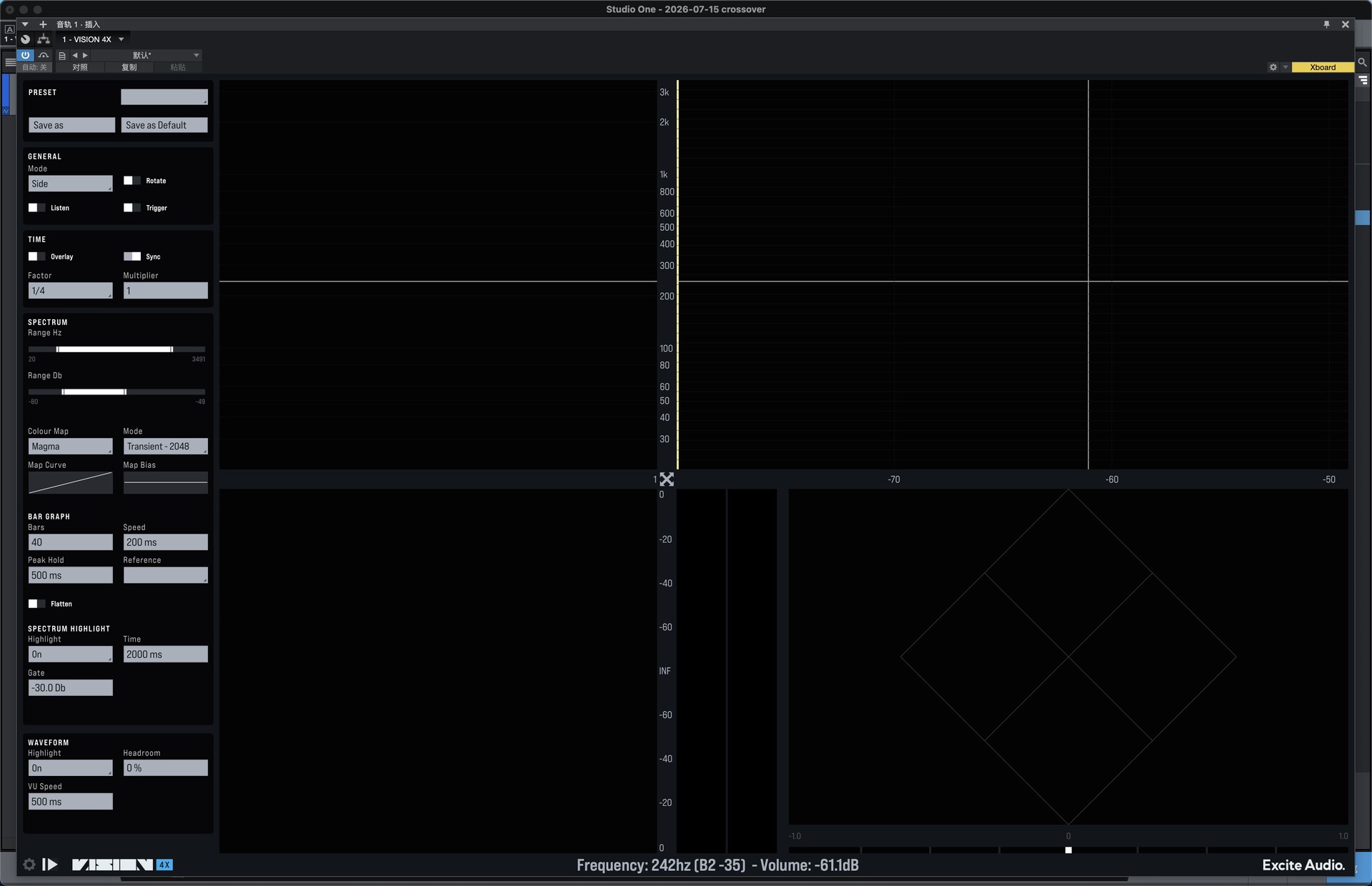Click the plus icon to add insert

(43, 24)
